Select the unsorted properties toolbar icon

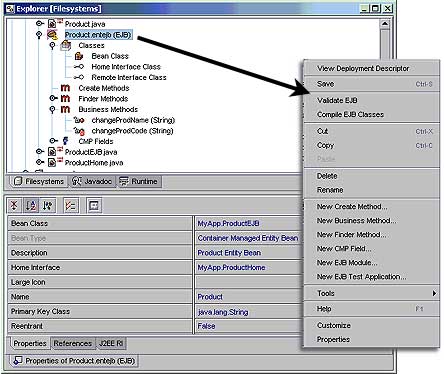[14, 205]
